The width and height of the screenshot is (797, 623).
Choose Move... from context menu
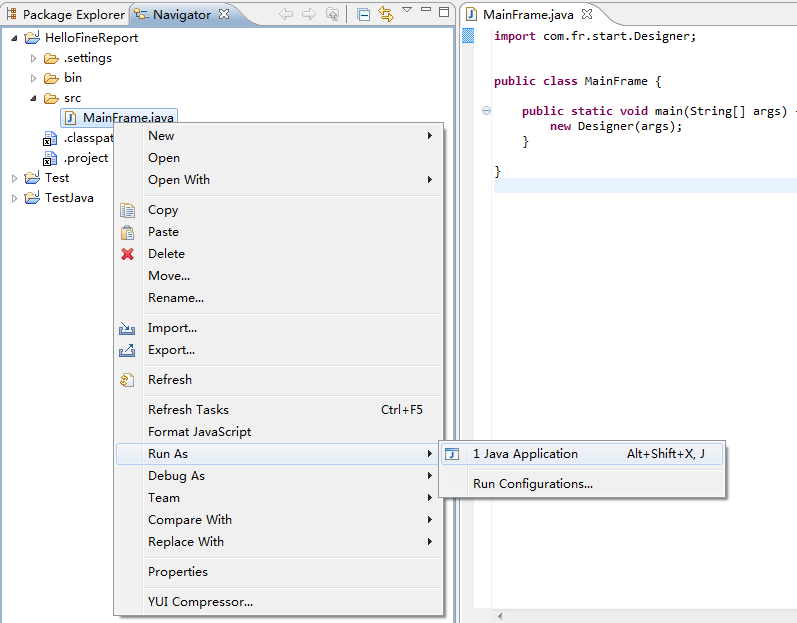[279, 276]
